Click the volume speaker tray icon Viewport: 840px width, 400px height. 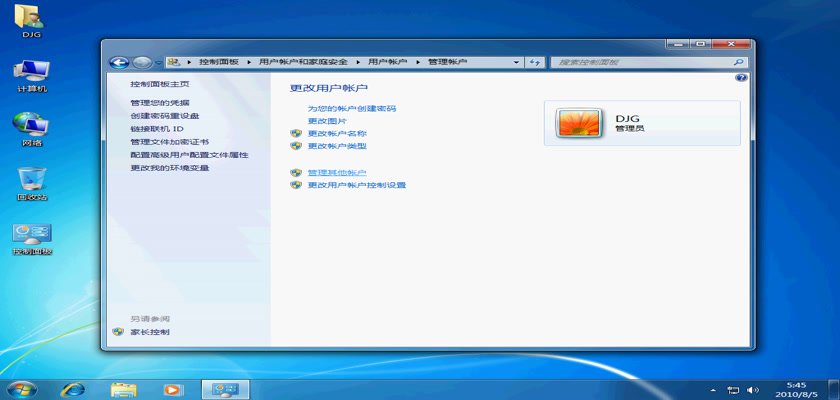click(x=753, y=389)
